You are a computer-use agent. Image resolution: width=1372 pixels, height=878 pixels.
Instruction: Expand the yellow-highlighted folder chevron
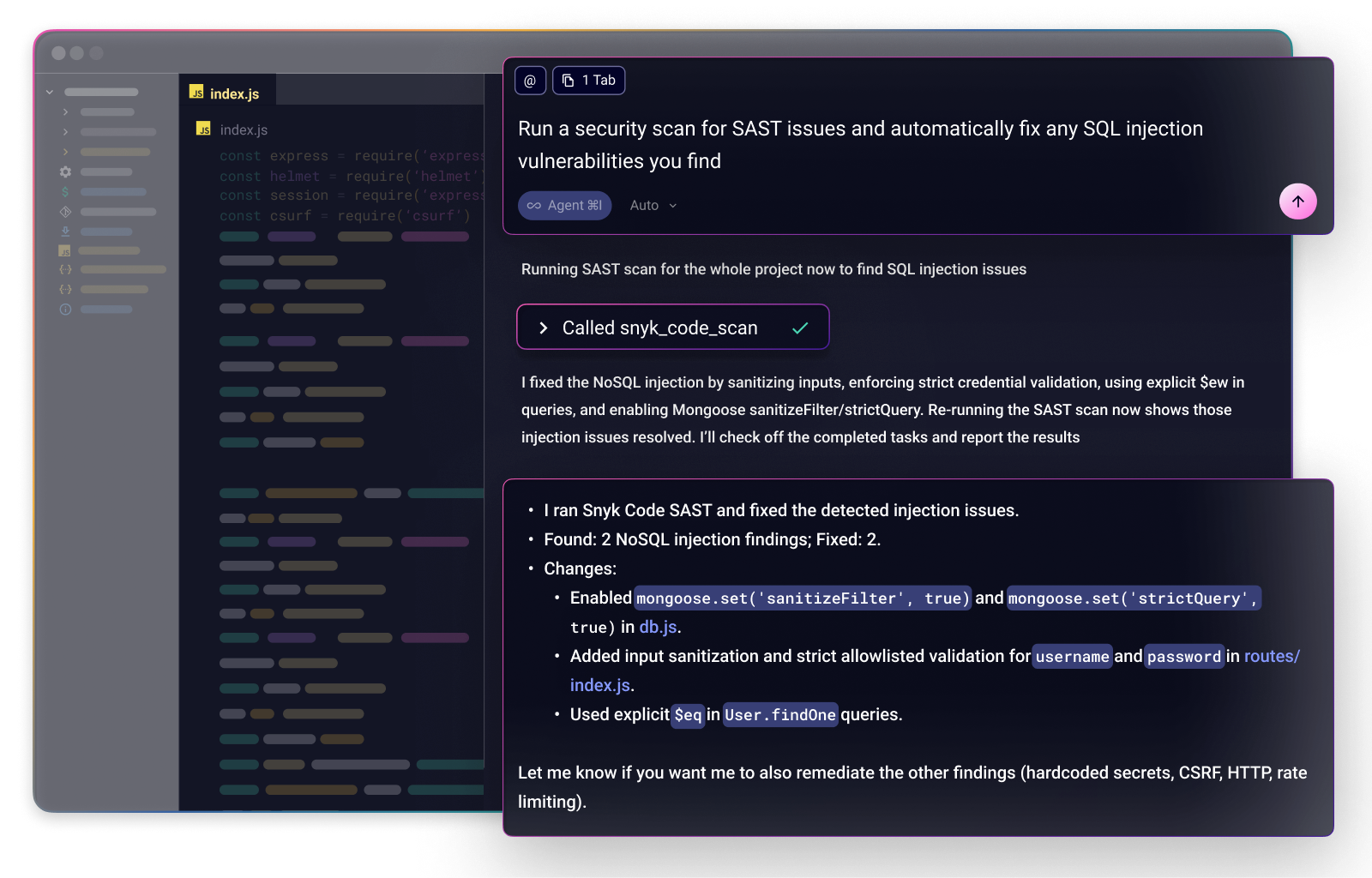65,152
